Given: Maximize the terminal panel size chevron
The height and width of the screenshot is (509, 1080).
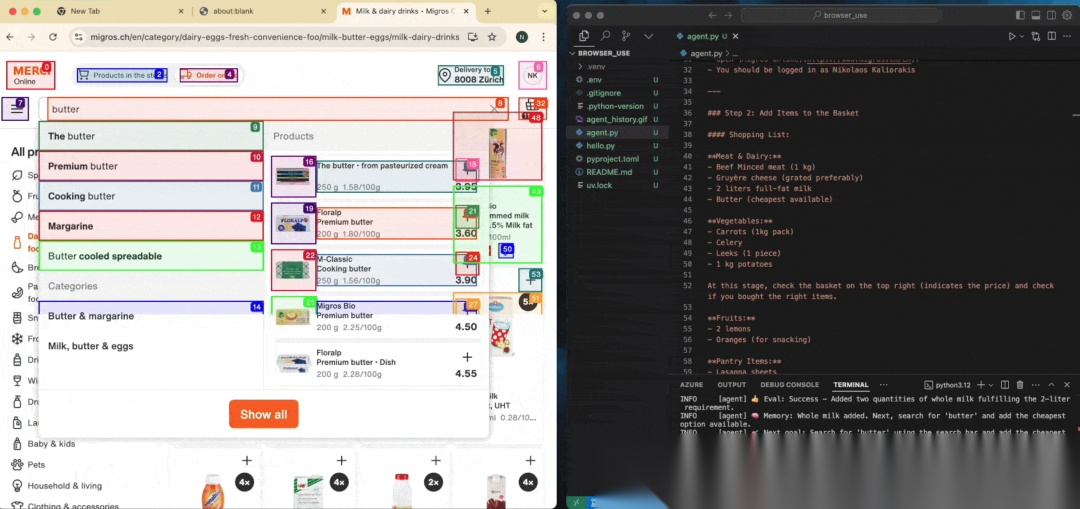Looking at the screenshot, I should coord(1051,385).
